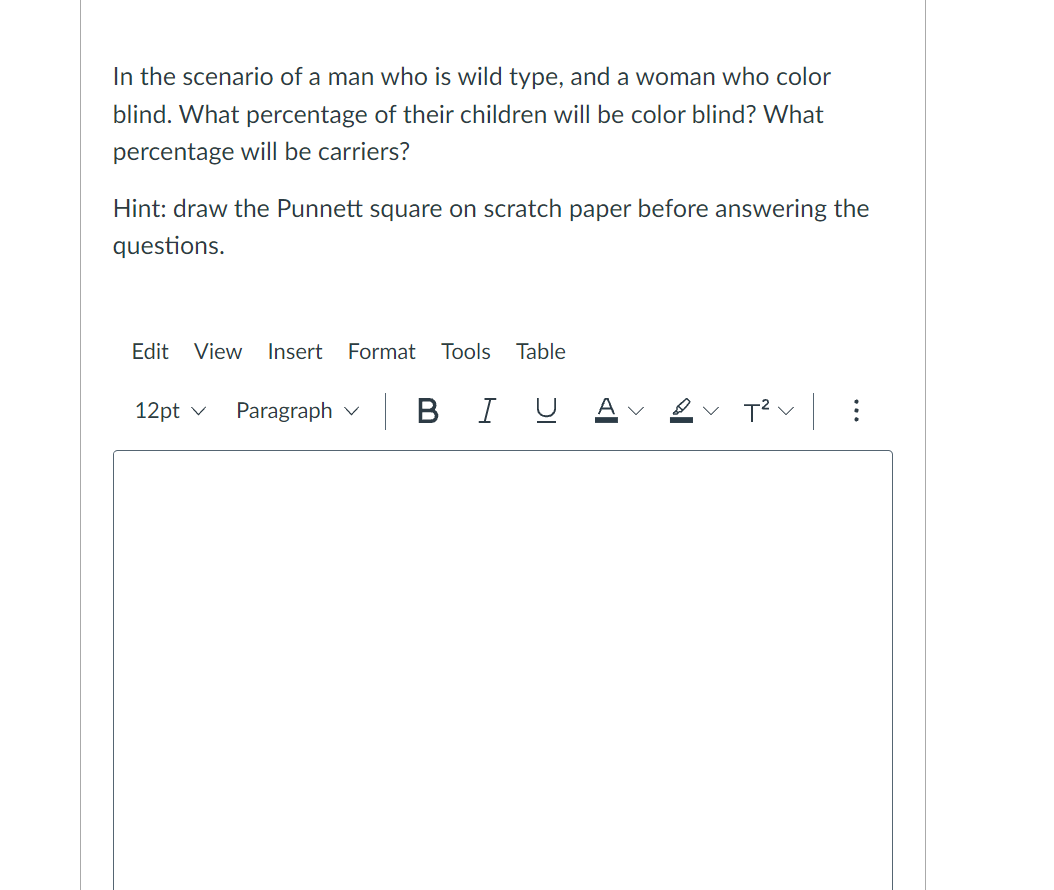Image resolution: width=1054 pixels, height=890 pixels.
Task: Apply bold formatting with the B icon
Action: click(427, 410)
